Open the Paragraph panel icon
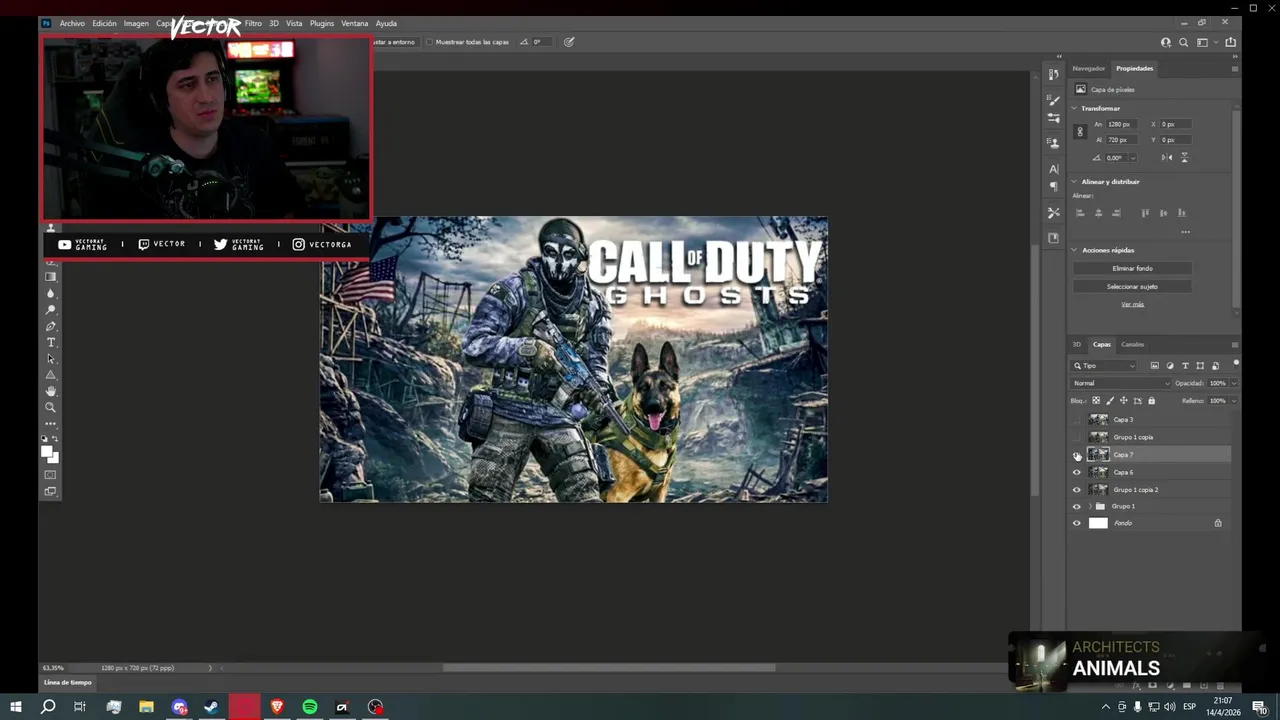1280x720 pixels. point(1053,187)
